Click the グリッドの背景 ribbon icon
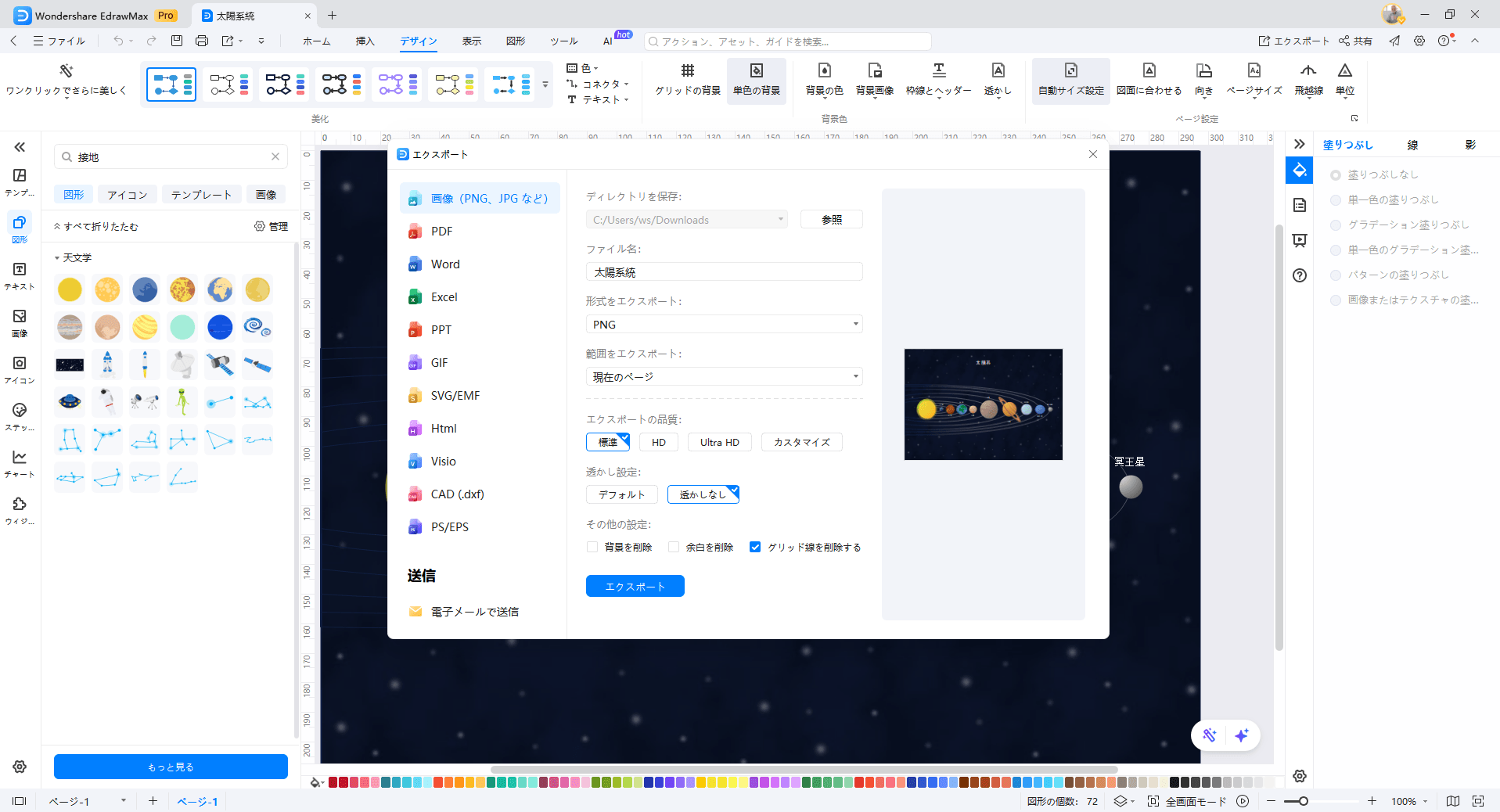 [687, 80]
